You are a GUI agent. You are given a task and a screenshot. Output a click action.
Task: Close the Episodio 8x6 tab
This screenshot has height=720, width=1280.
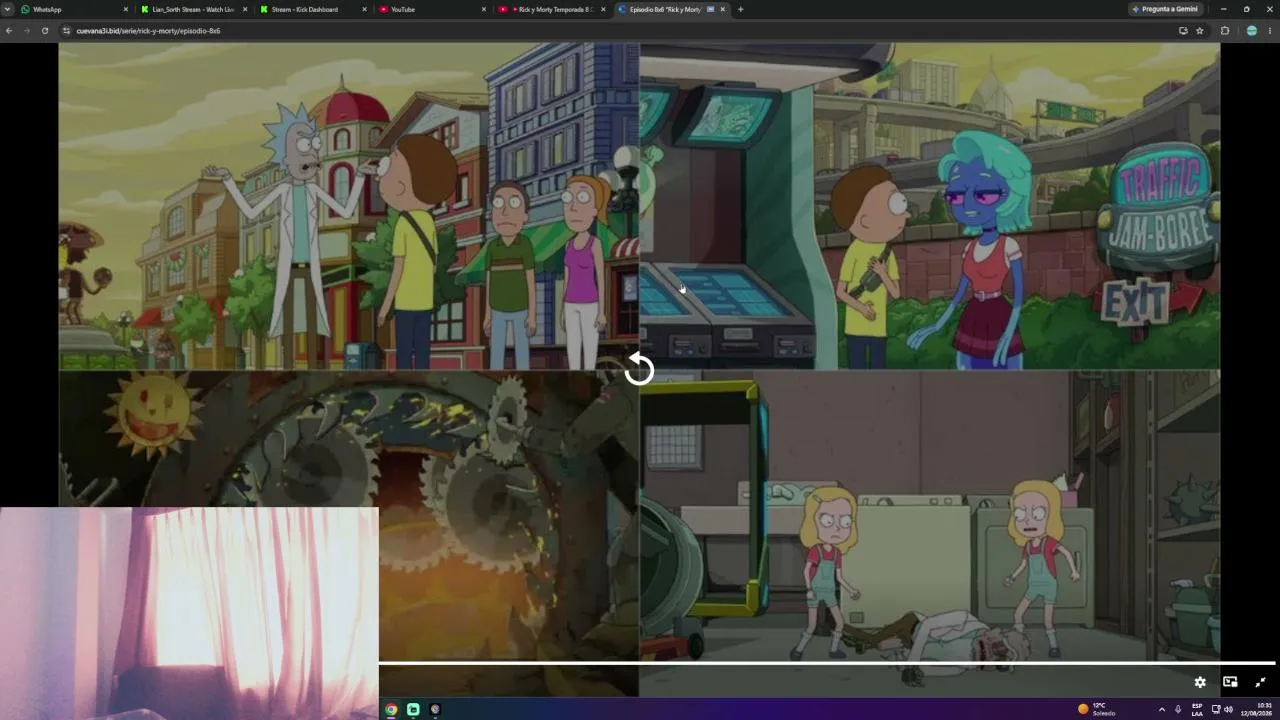click(723, 9)
